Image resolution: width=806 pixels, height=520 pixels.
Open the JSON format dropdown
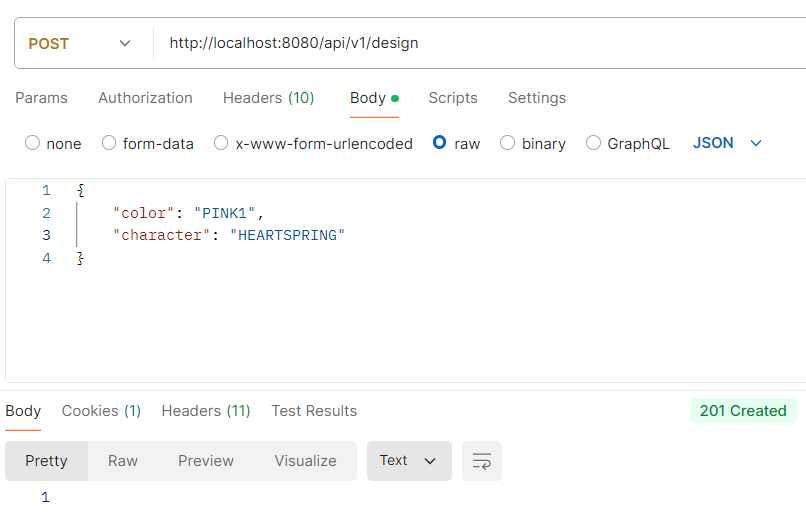(727, 143)
